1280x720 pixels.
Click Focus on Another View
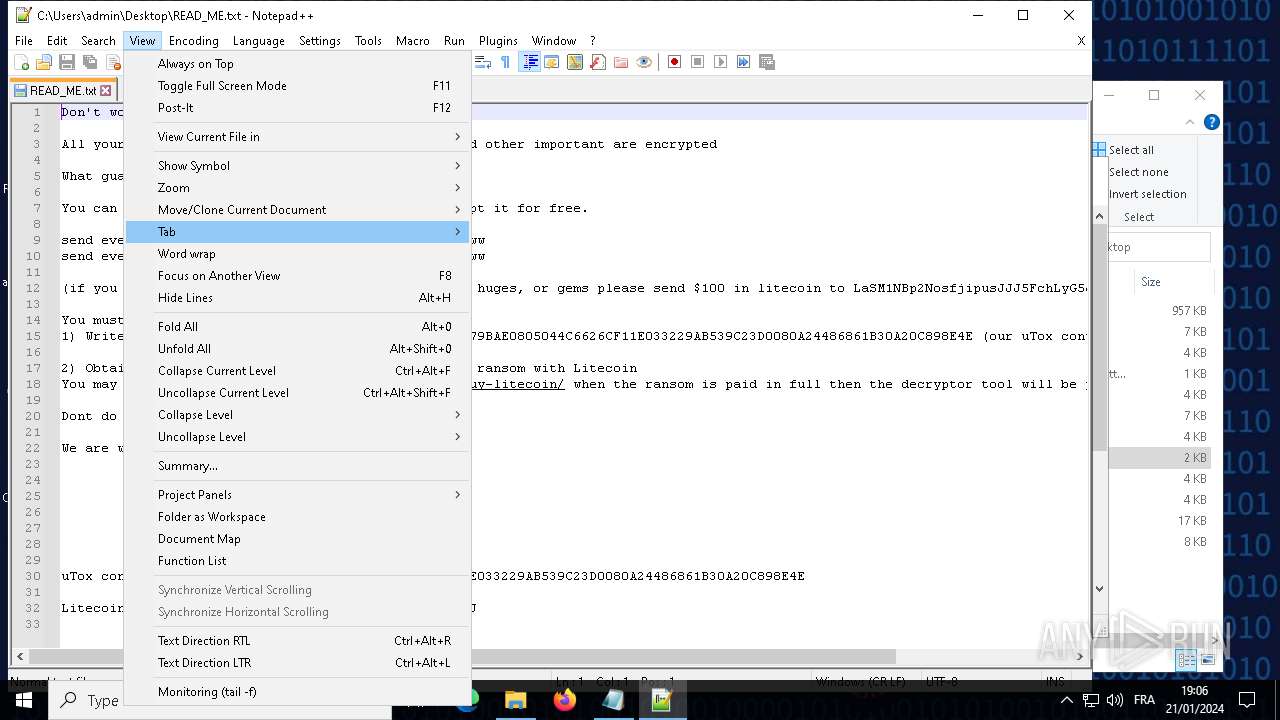point(297,276)
